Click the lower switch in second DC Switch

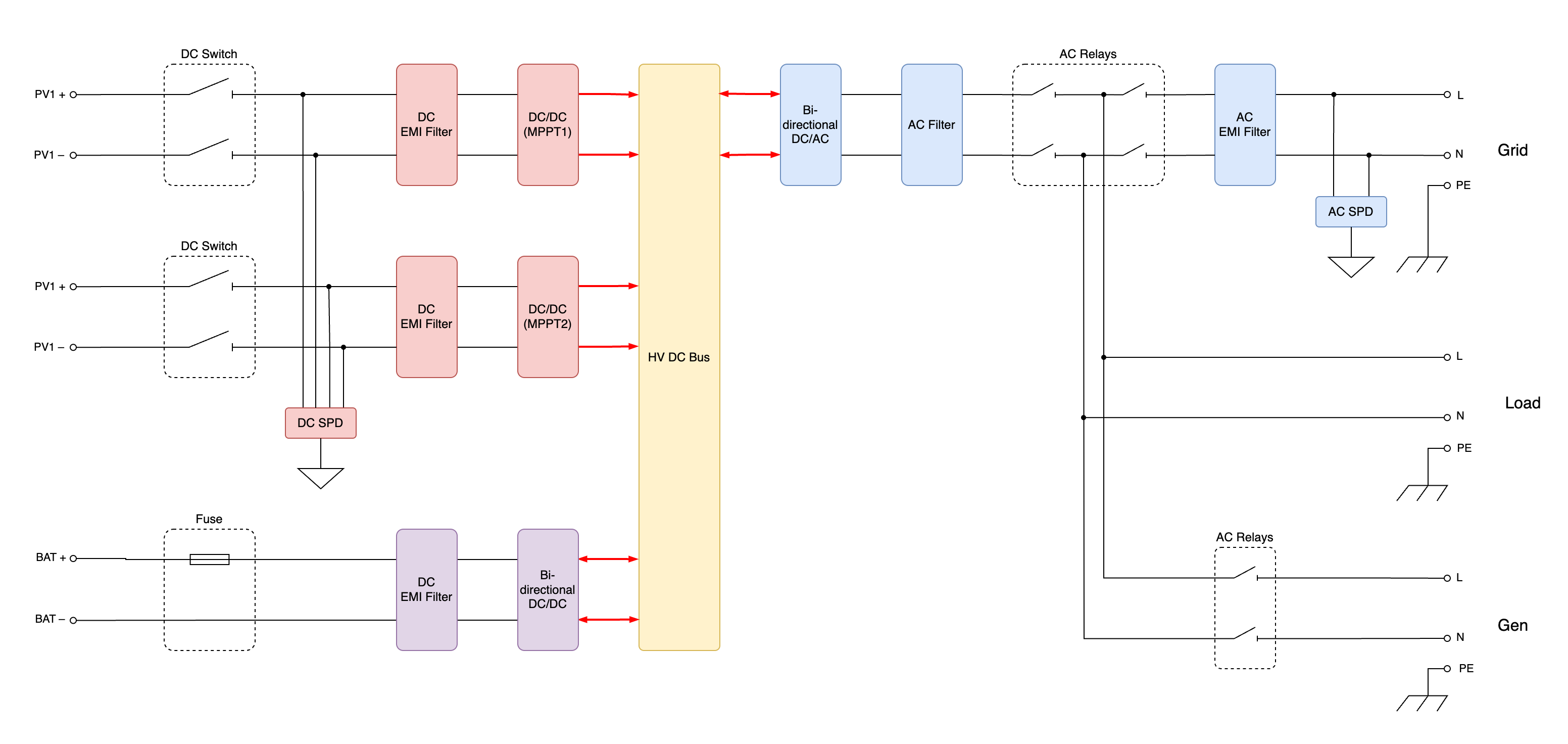(x=211, y=340)
